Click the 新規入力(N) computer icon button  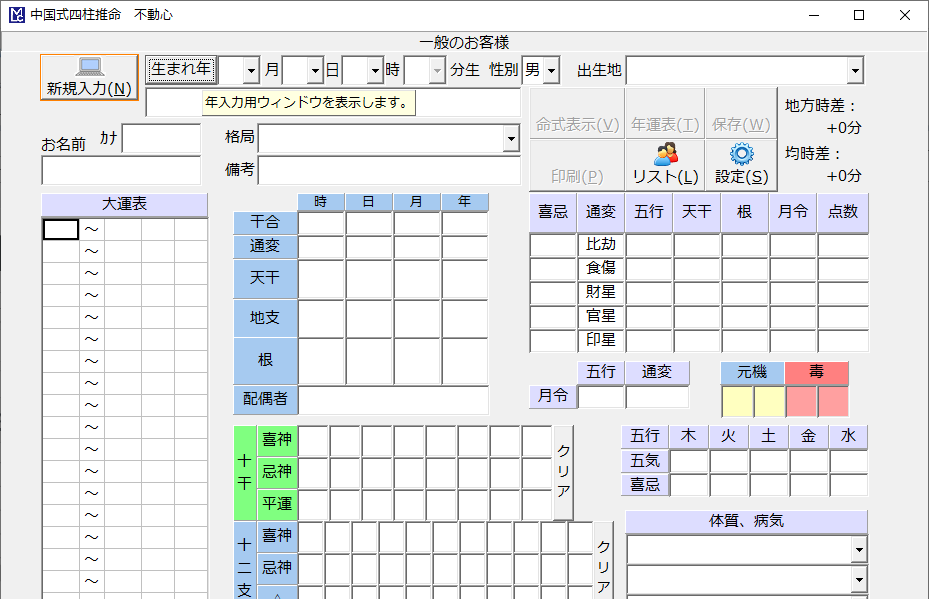point(89,77)
